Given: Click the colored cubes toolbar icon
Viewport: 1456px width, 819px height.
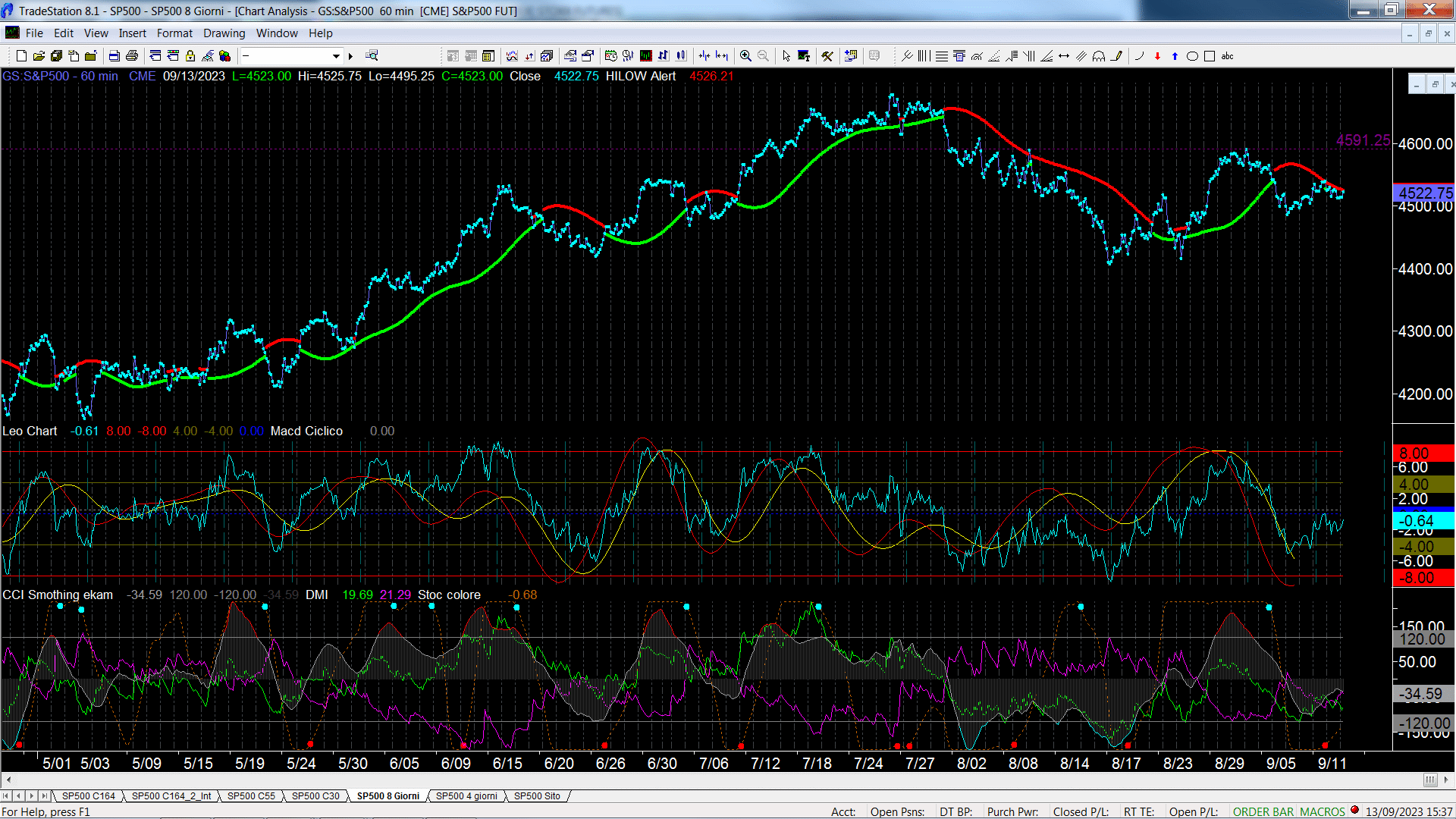Looking at the screenshot, I should tap(224, 55).
